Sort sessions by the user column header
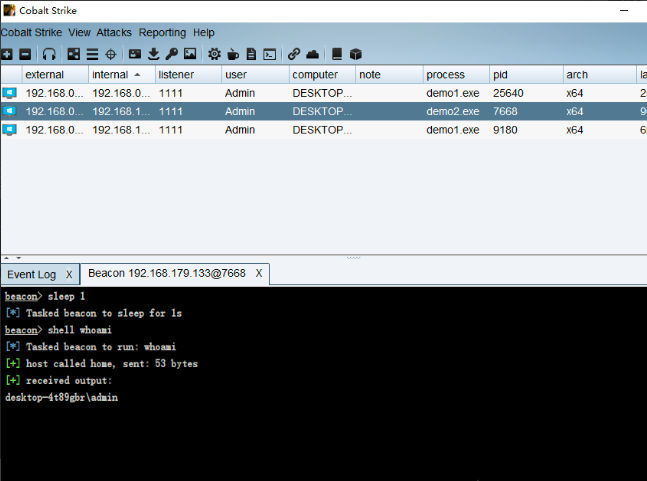 tap(255, 75)
